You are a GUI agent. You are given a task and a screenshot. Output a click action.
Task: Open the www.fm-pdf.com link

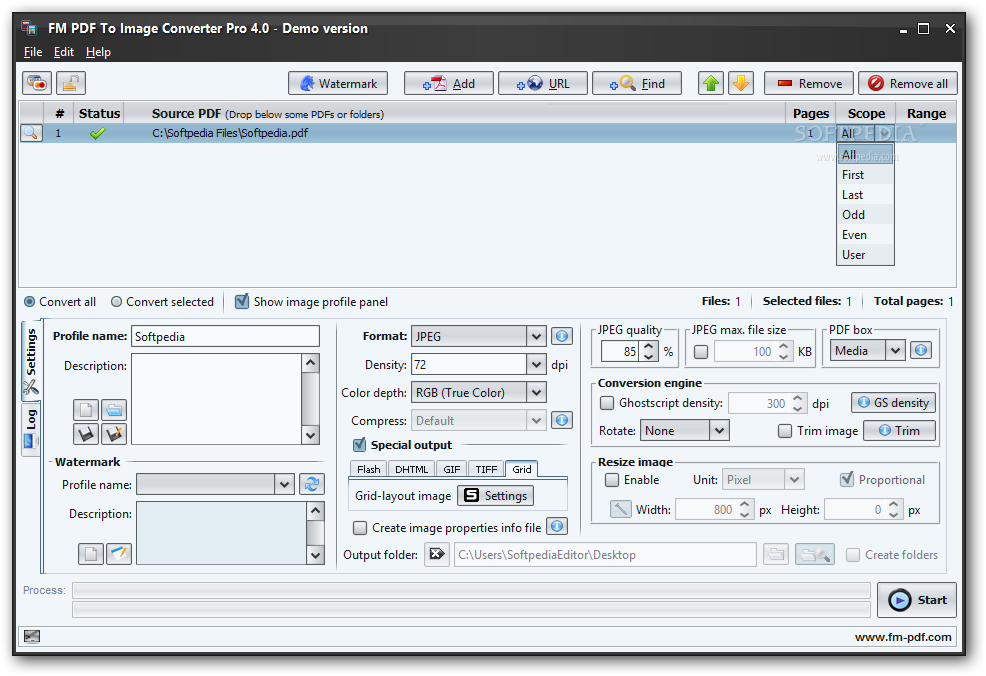903,637
